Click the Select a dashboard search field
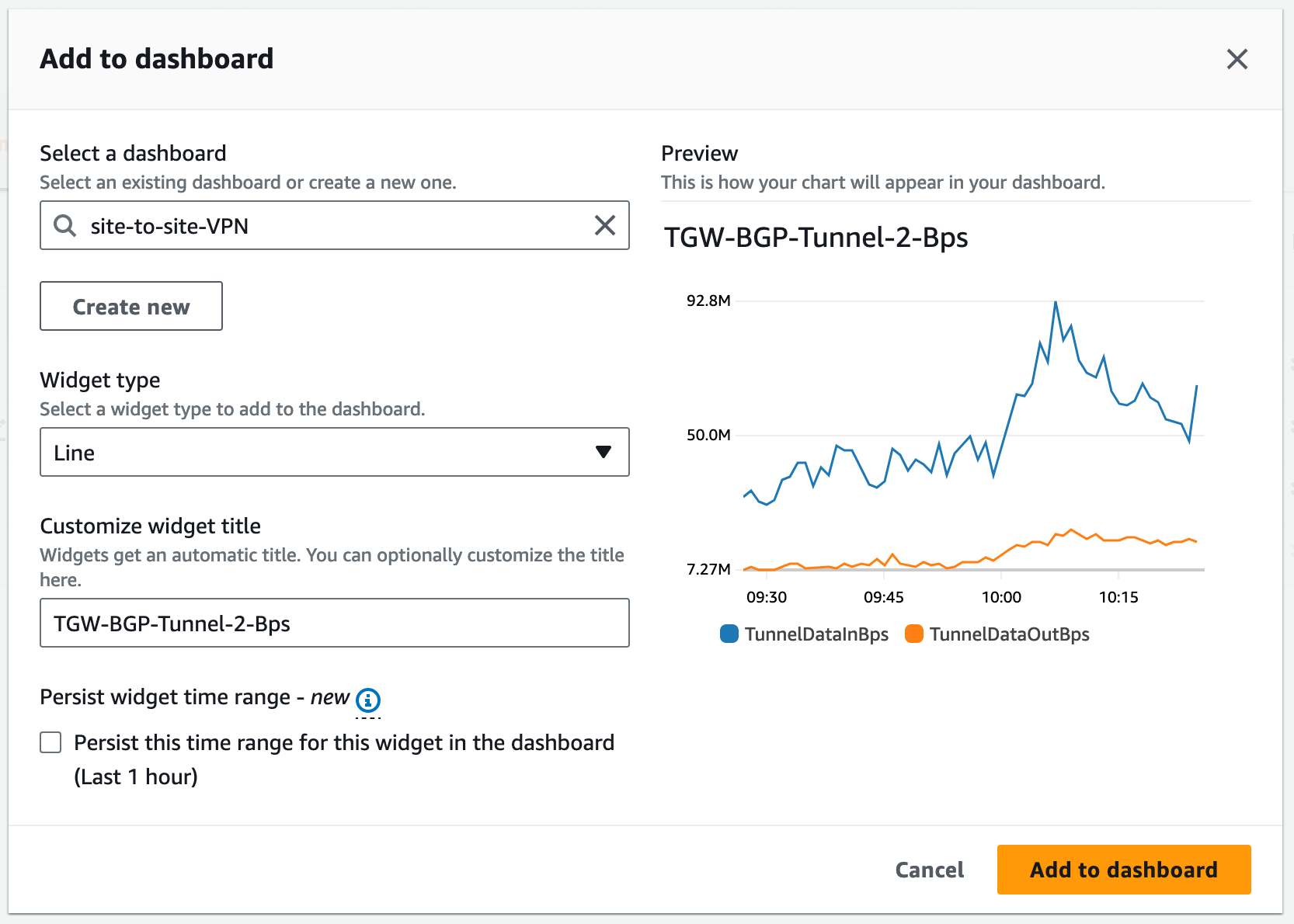This screenshot has width=1294, height=924. pos(335,225)
